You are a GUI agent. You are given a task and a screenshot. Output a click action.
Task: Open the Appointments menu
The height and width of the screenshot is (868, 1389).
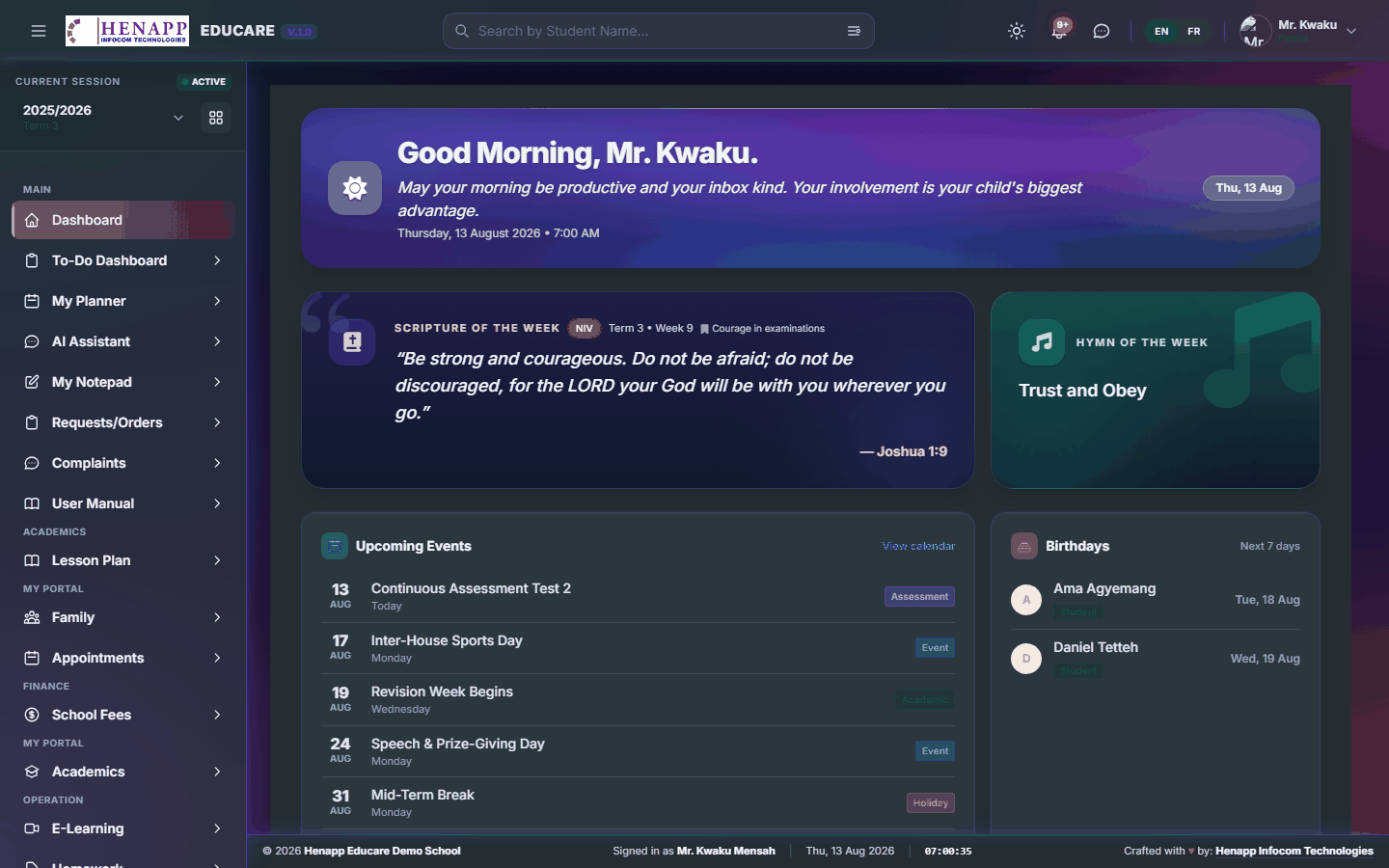(x=123, y=658)
